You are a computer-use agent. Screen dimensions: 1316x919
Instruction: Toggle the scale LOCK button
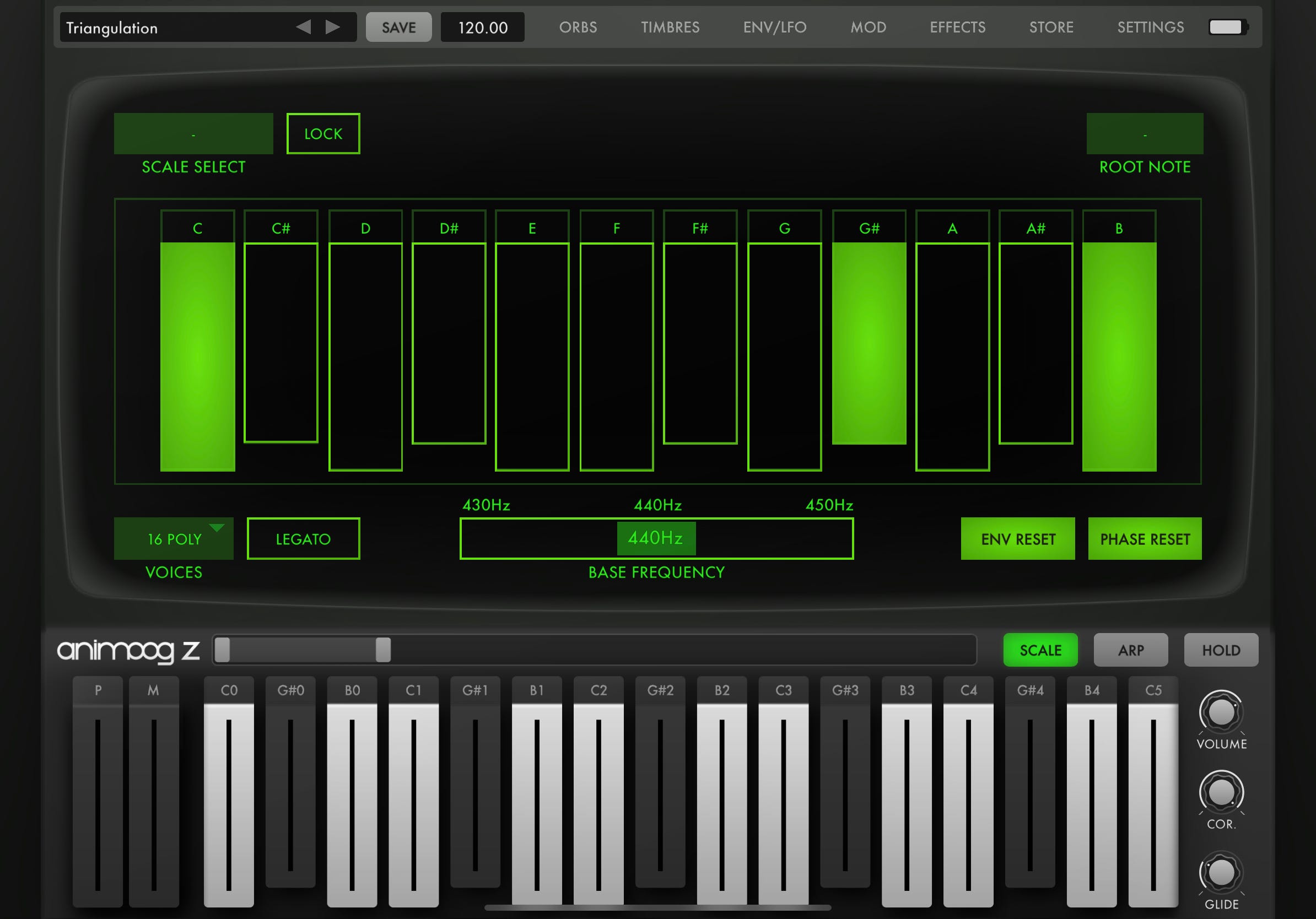(x=323, y=133)
